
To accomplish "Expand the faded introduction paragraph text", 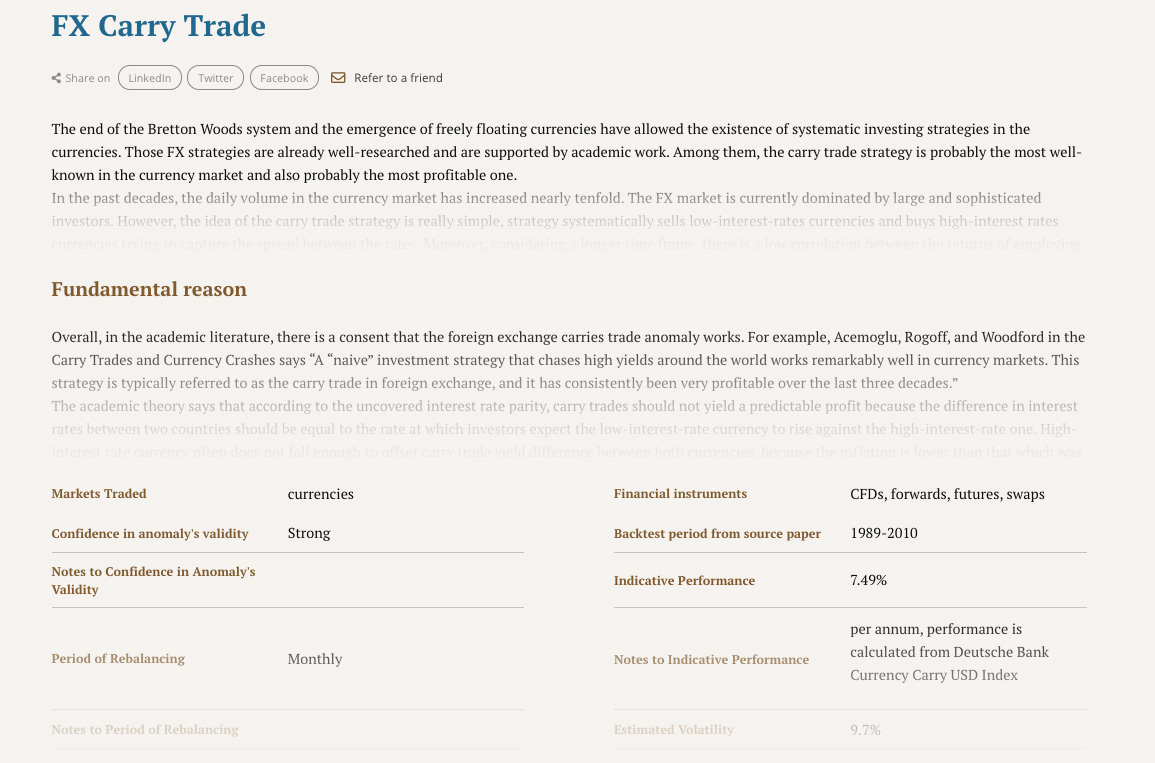I will pos(566,221).
